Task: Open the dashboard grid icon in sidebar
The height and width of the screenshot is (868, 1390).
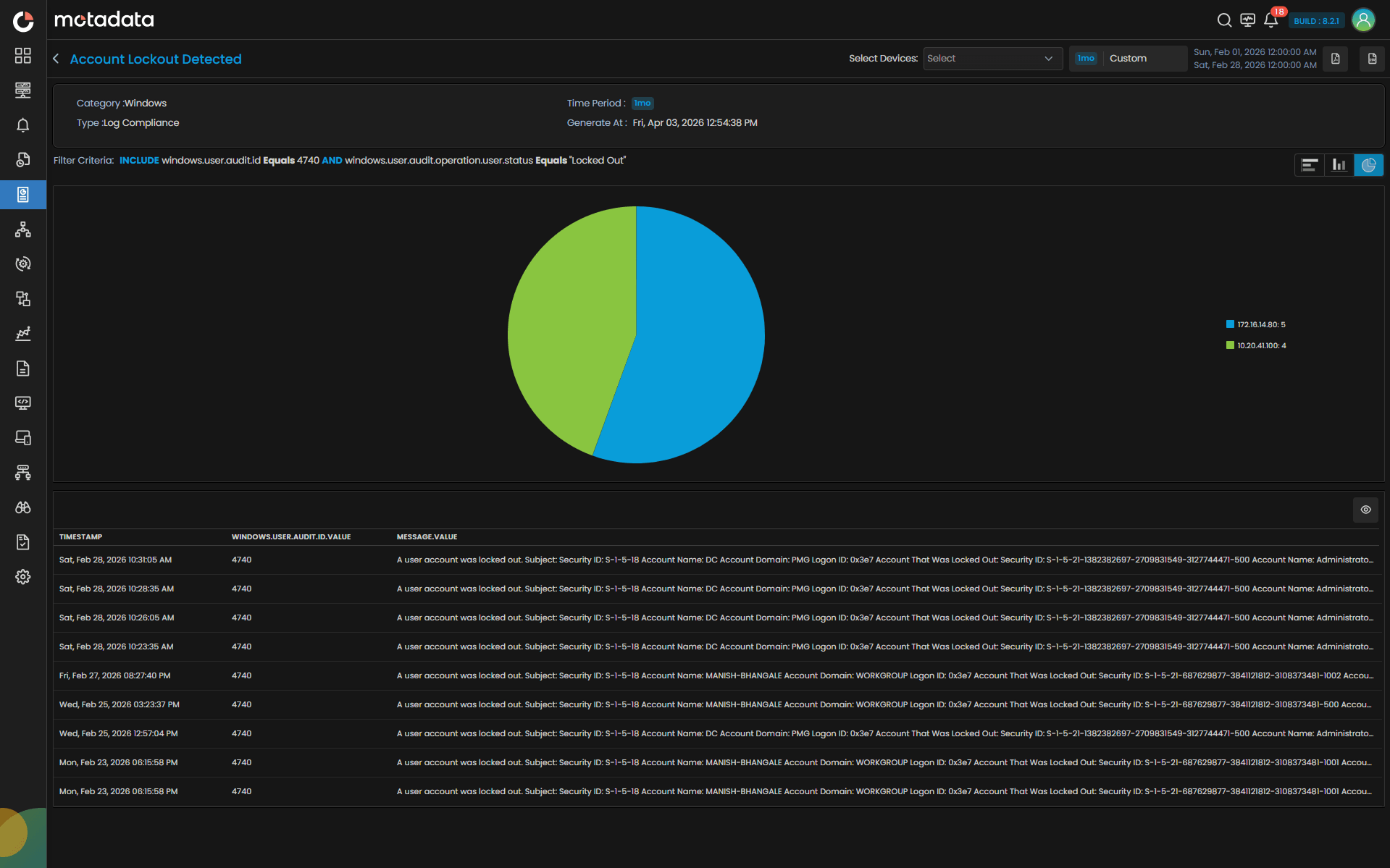Action: [23, 56]
